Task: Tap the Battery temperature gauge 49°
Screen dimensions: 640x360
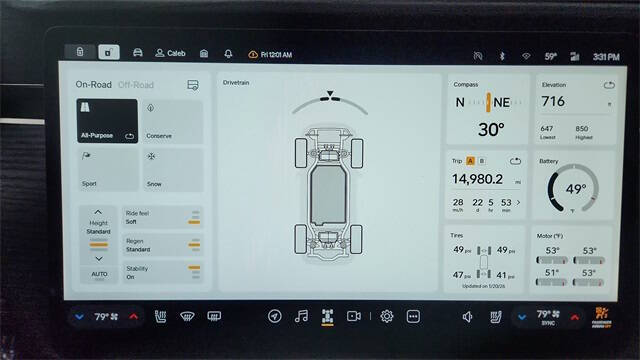Action: (x=573, y=188)
